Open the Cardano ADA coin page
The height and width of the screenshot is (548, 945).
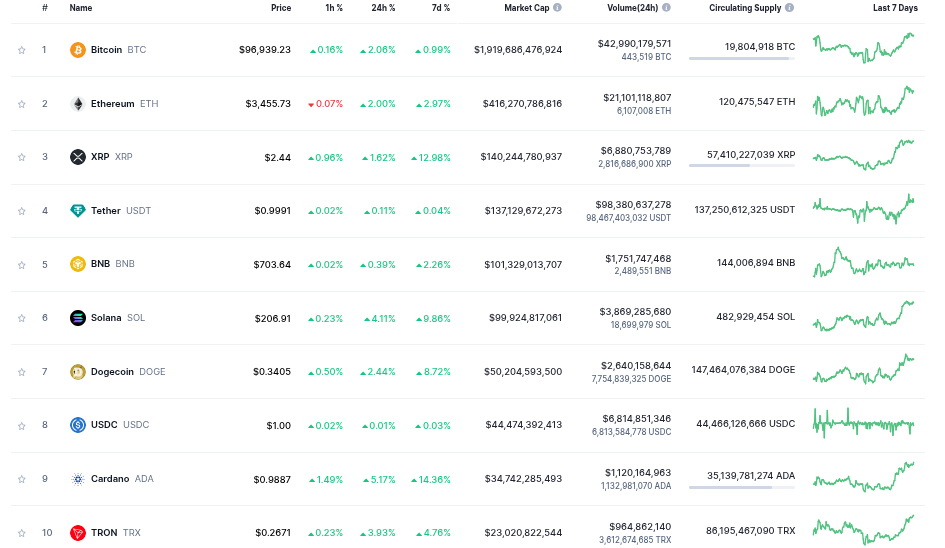[122, 479]
